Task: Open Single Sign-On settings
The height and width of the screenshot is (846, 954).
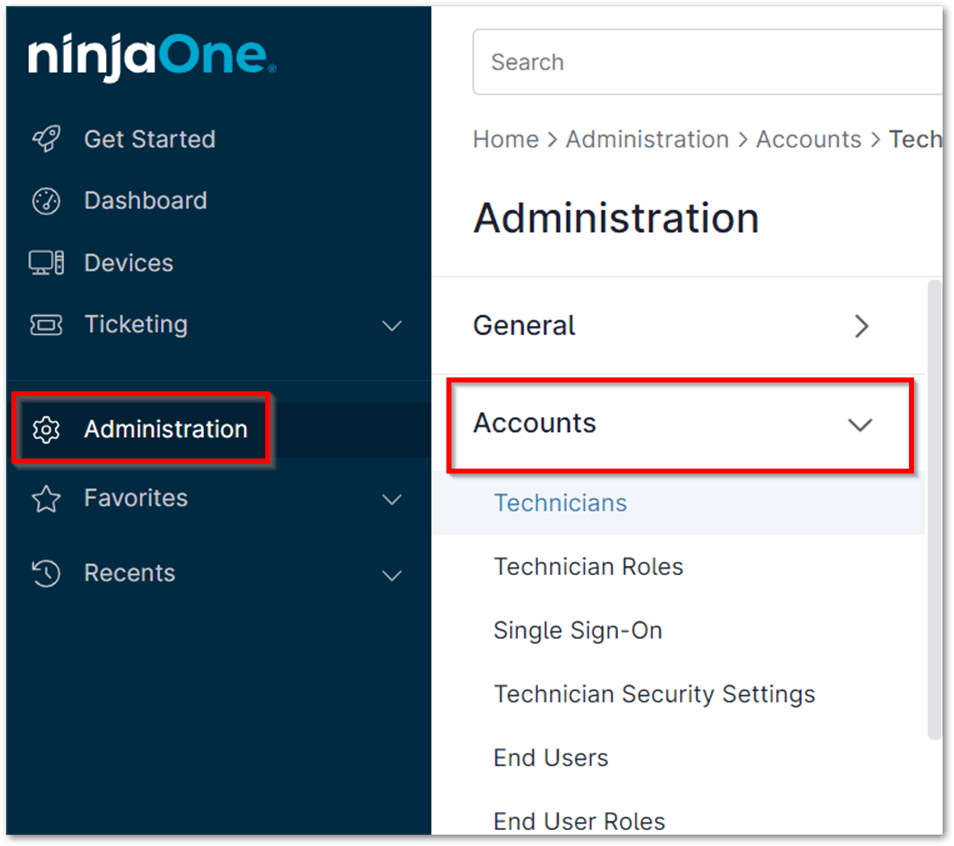Action: [x=578, y=631]
